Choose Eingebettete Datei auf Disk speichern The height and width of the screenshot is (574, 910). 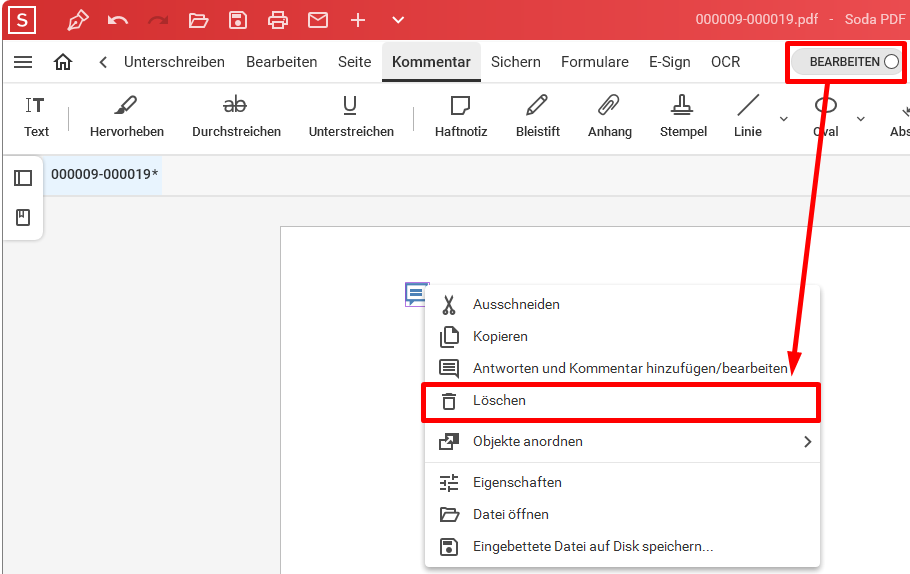(622, 547)
